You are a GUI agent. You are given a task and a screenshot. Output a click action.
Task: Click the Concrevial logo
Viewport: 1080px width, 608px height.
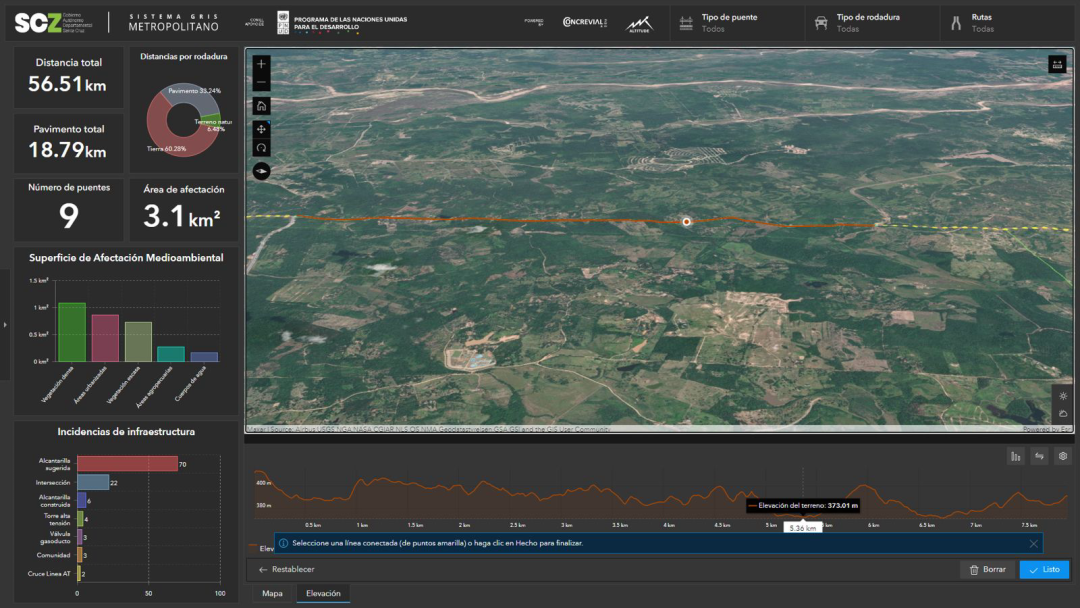[x=585, y=22]
